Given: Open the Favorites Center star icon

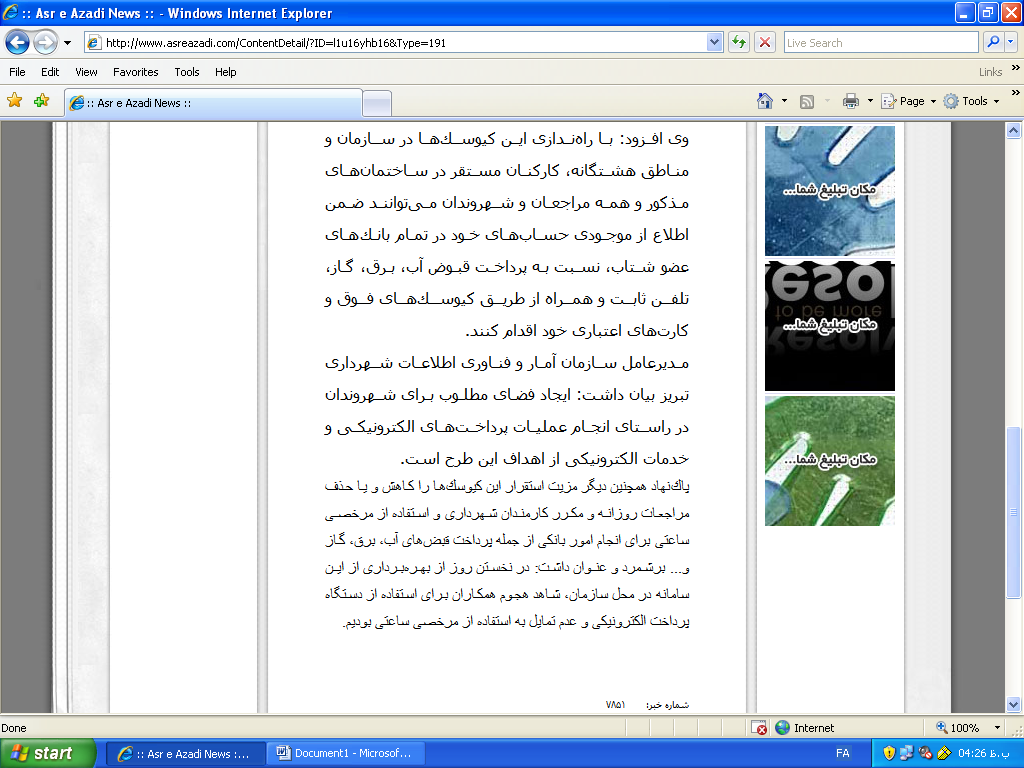Looking at the screenshot, I should [15, 101].
